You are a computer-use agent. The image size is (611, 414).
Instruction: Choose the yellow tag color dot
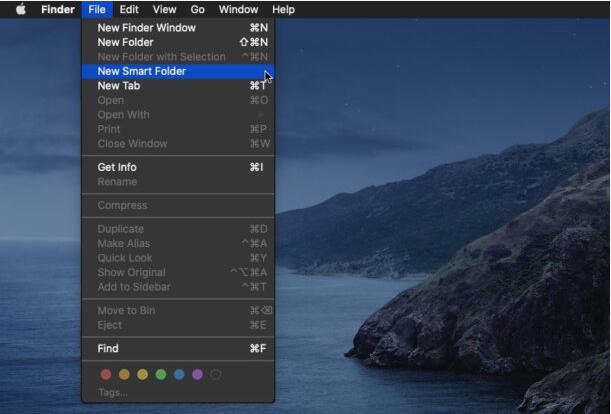(x=142, y=374)
